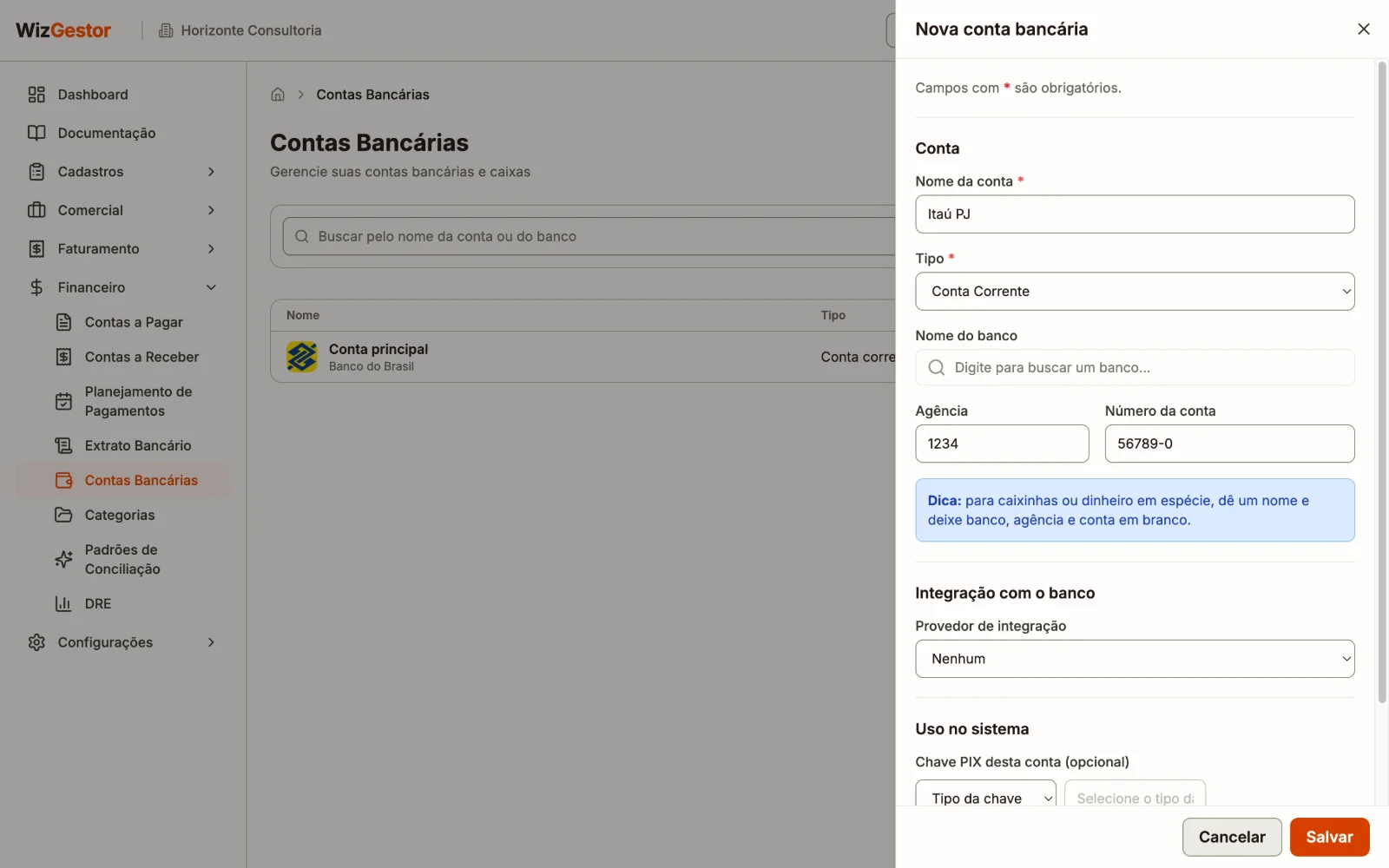Click the Documentação book icon

tap(36, 133)
